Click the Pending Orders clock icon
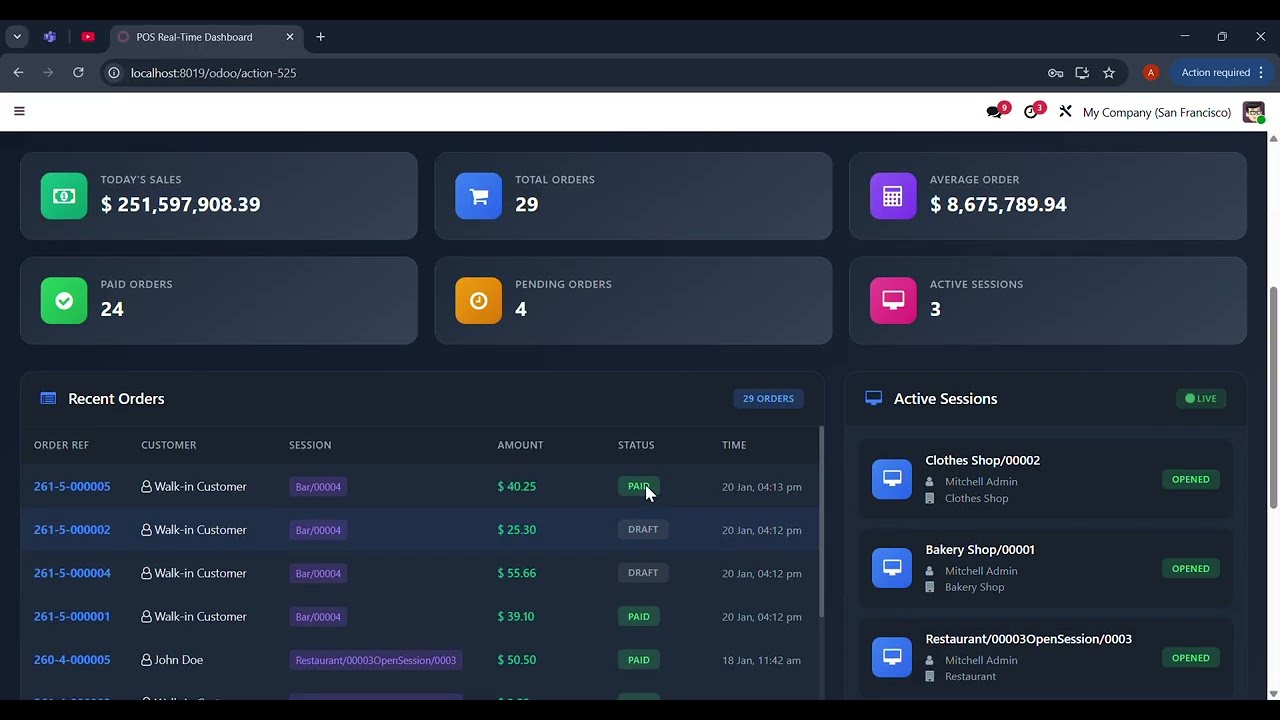 479,301
